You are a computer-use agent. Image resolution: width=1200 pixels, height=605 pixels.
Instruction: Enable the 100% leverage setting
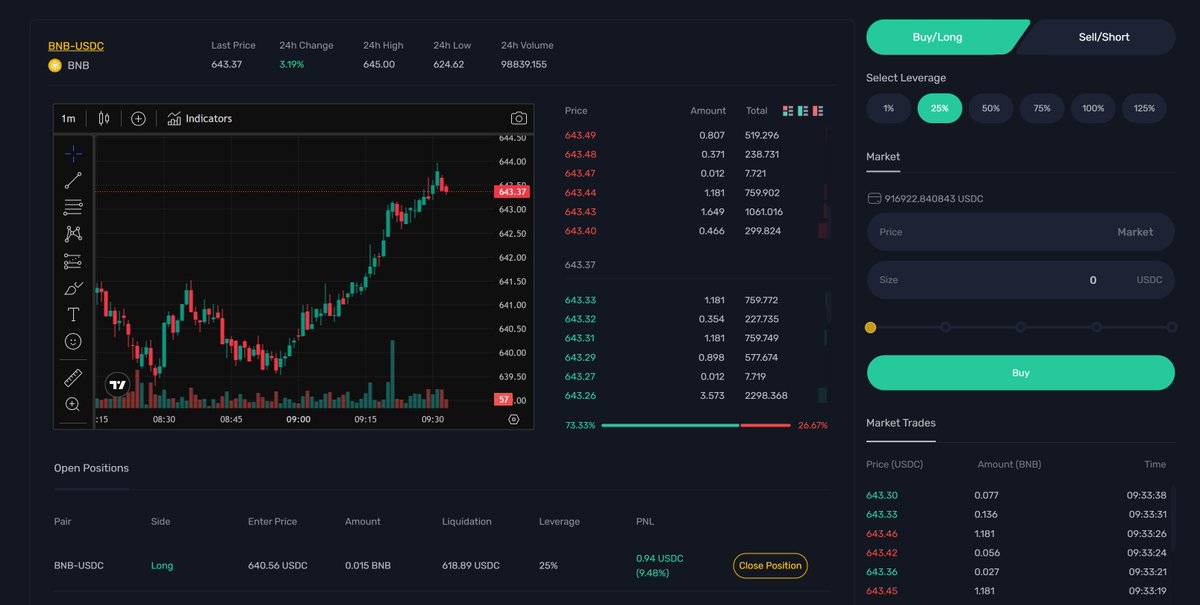pos(1092,108)
